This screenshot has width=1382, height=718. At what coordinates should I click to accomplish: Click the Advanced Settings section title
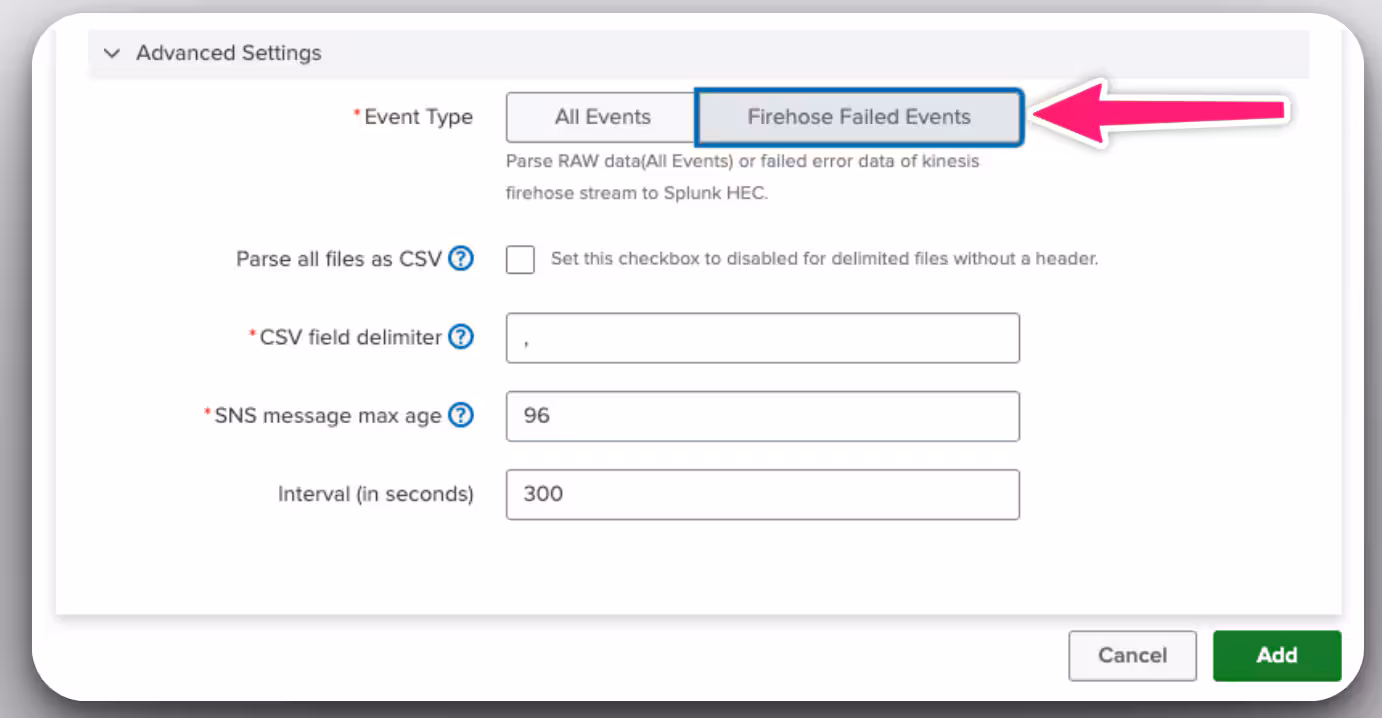pyautogui.click(x=228, y=53)
